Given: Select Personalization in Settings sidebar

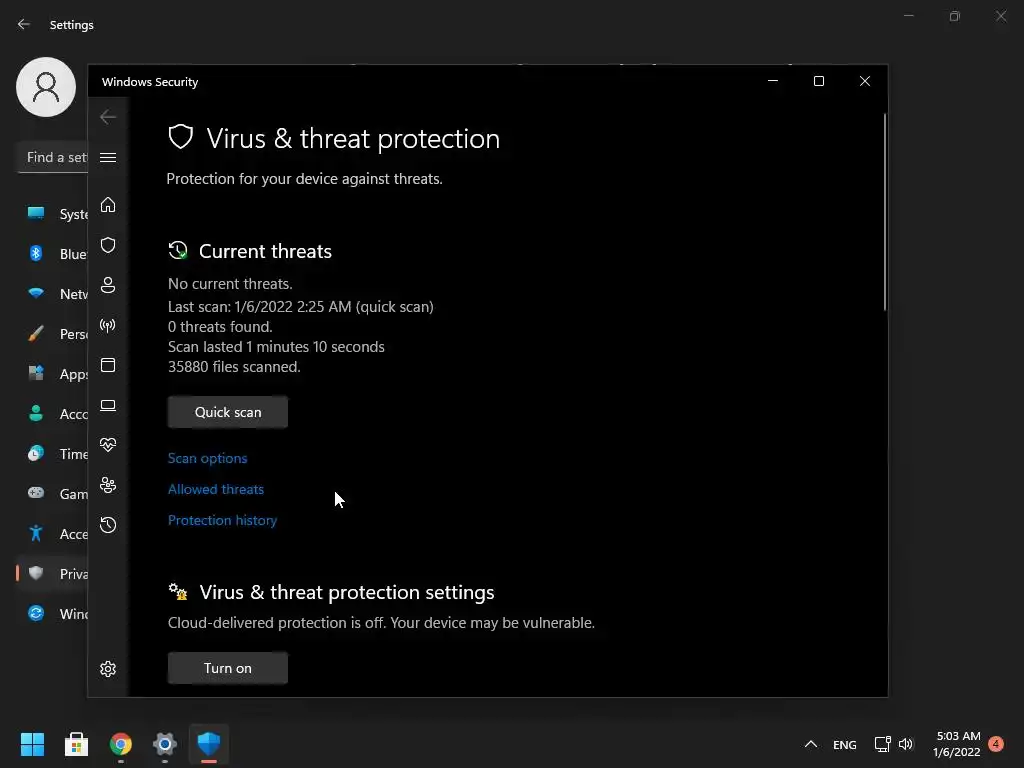Looking at the screenshot, I should coord(53,334).
